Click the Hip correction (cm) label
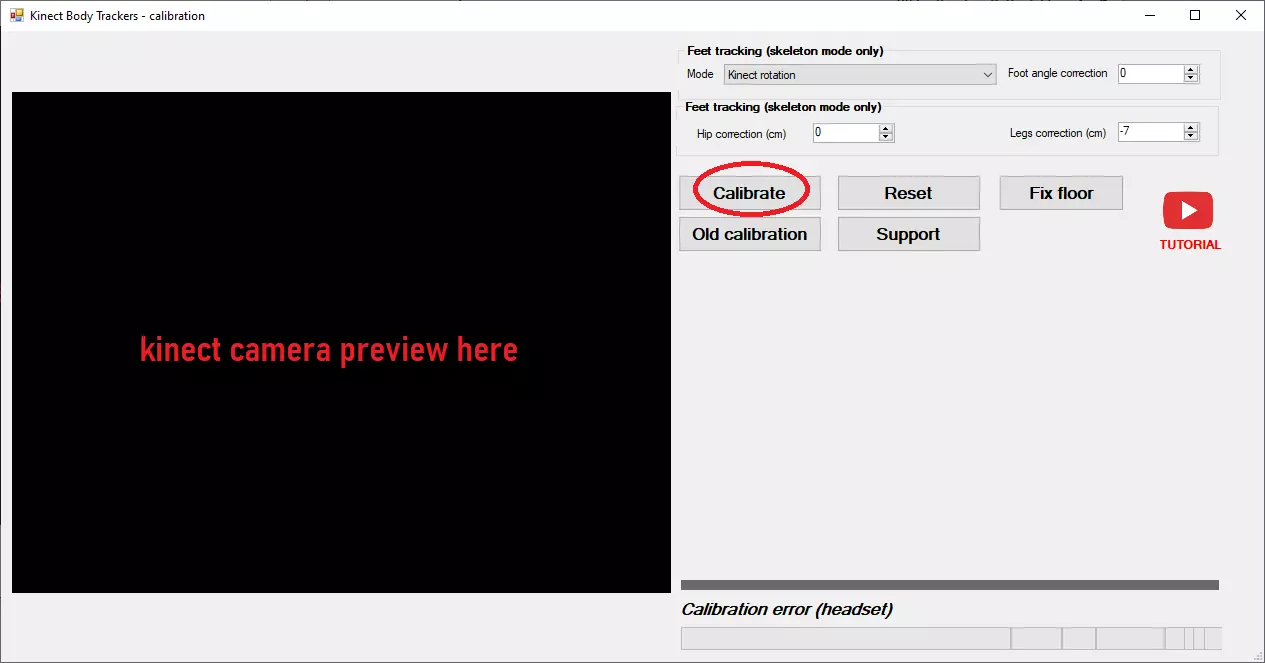This screenshot has height=663, width=1265. click(x=741, y=134)
